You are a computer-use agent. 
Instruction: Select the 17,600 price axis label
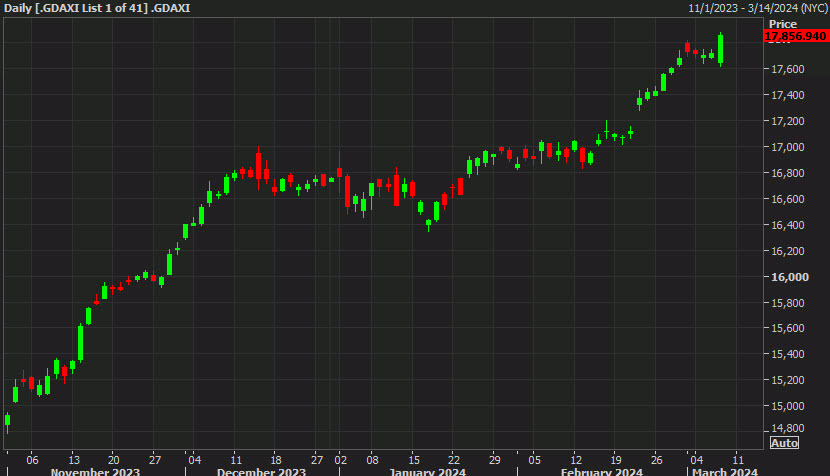pyautogui.click(x=788, y=69)
